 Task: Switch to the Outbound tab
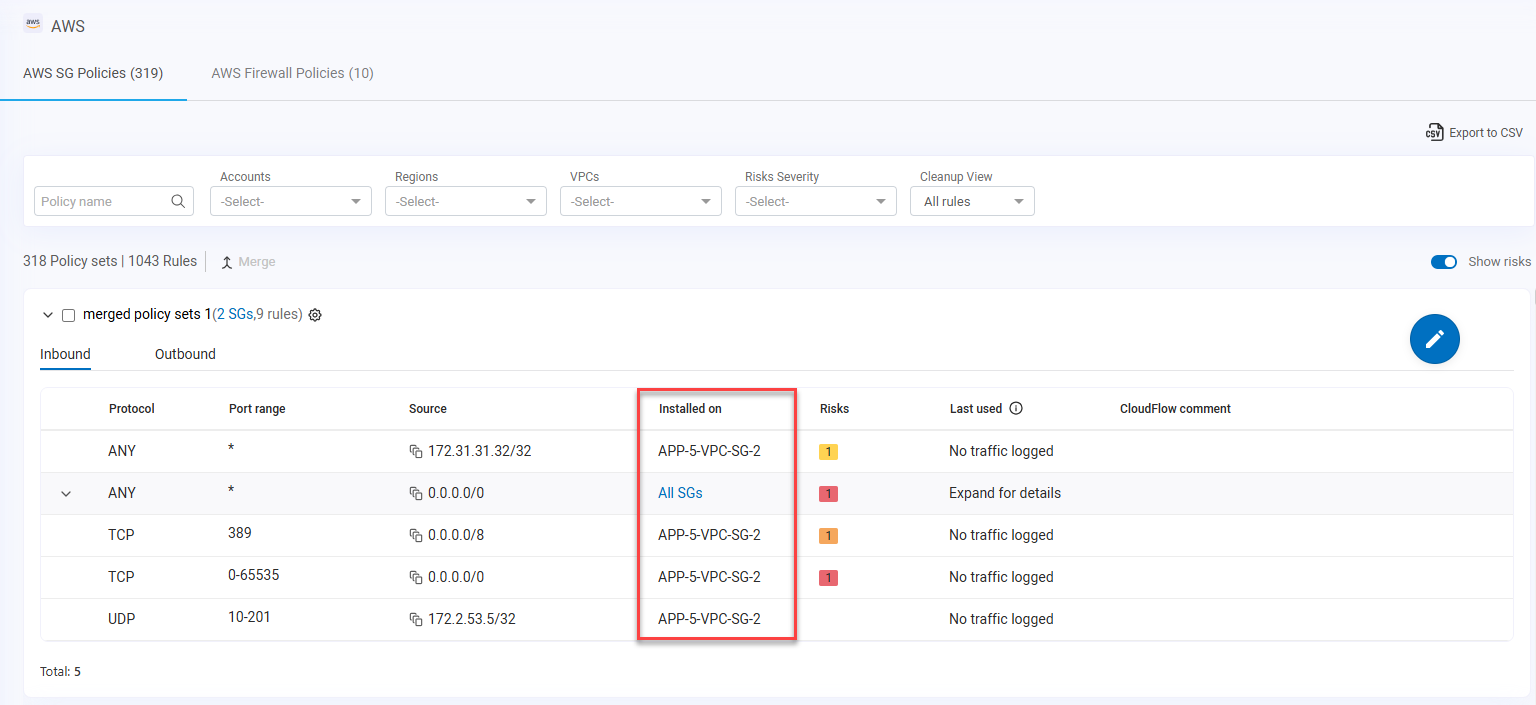pyautogui.click(x=185, y=354)
